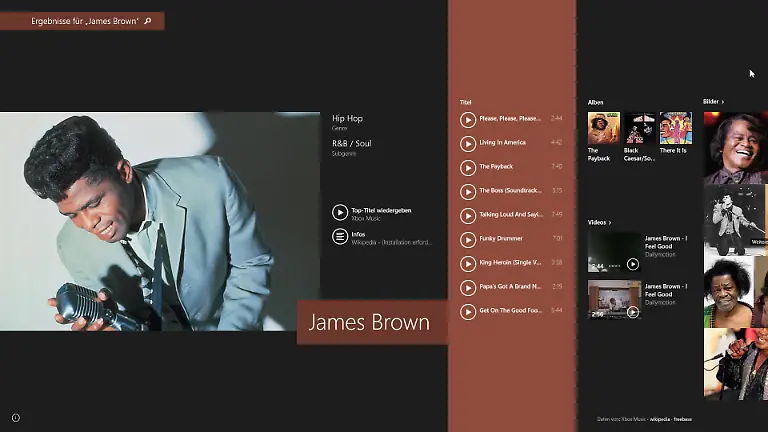Expand the Bilder section
768x432 pixels.
pyautogui.click(x=713, y=101)
